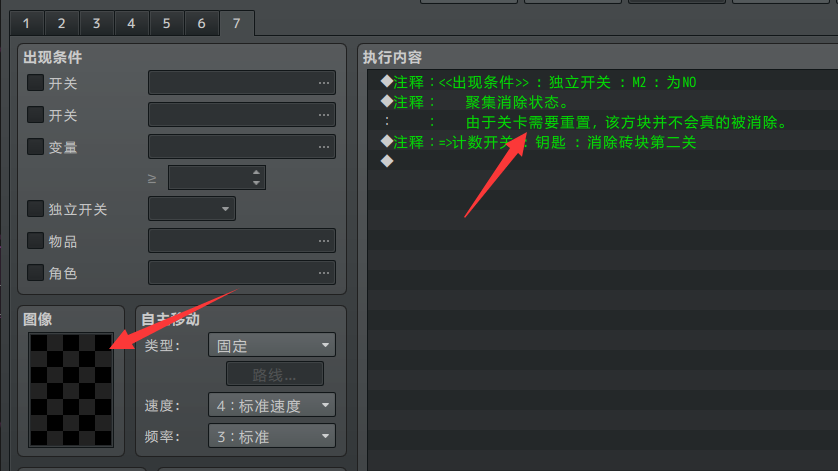This screenshot has height=471, width=838.
Task: Open 角色 actor selector ellipsis
Action: click(323, 273)
